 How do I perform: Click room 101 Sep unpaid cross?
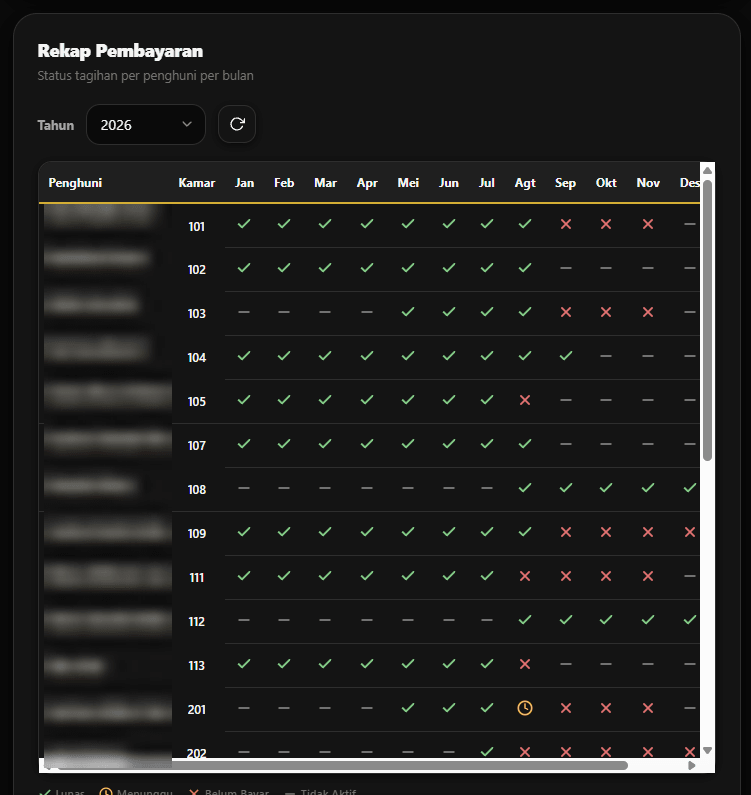point(566,224)
